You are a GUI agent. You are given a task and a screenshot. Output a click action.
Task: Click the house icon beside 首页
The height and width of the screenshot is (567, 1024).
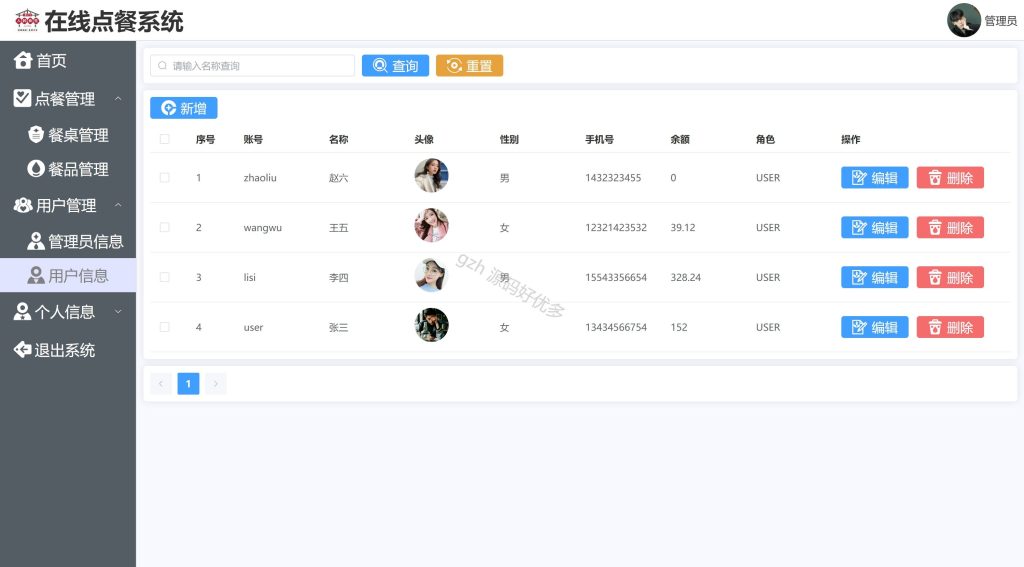(23, 60)
